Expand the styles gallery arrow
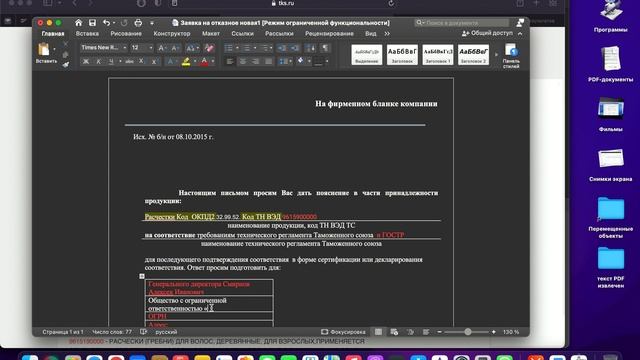Screen dimensions: 640x360 496,55
